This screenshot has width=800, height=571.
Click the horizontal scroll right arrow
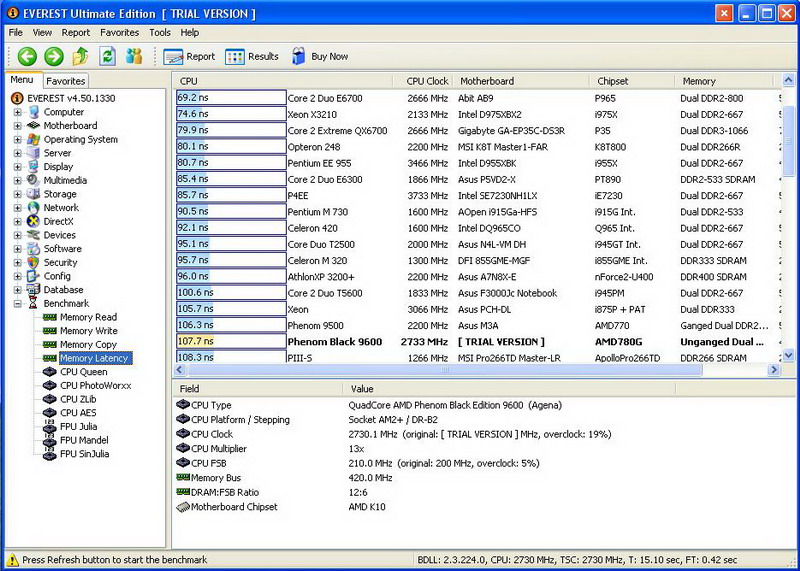pyautogui.click(x=774, y=369)
